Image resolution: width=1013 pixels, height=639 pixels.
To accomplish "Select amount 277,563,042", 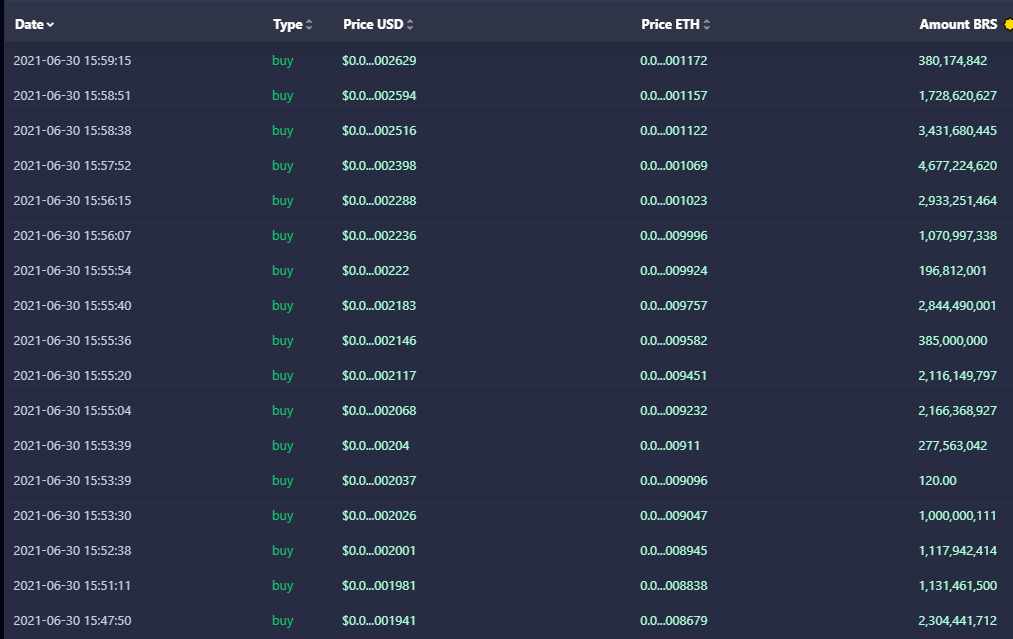I will tap(953, 446).
